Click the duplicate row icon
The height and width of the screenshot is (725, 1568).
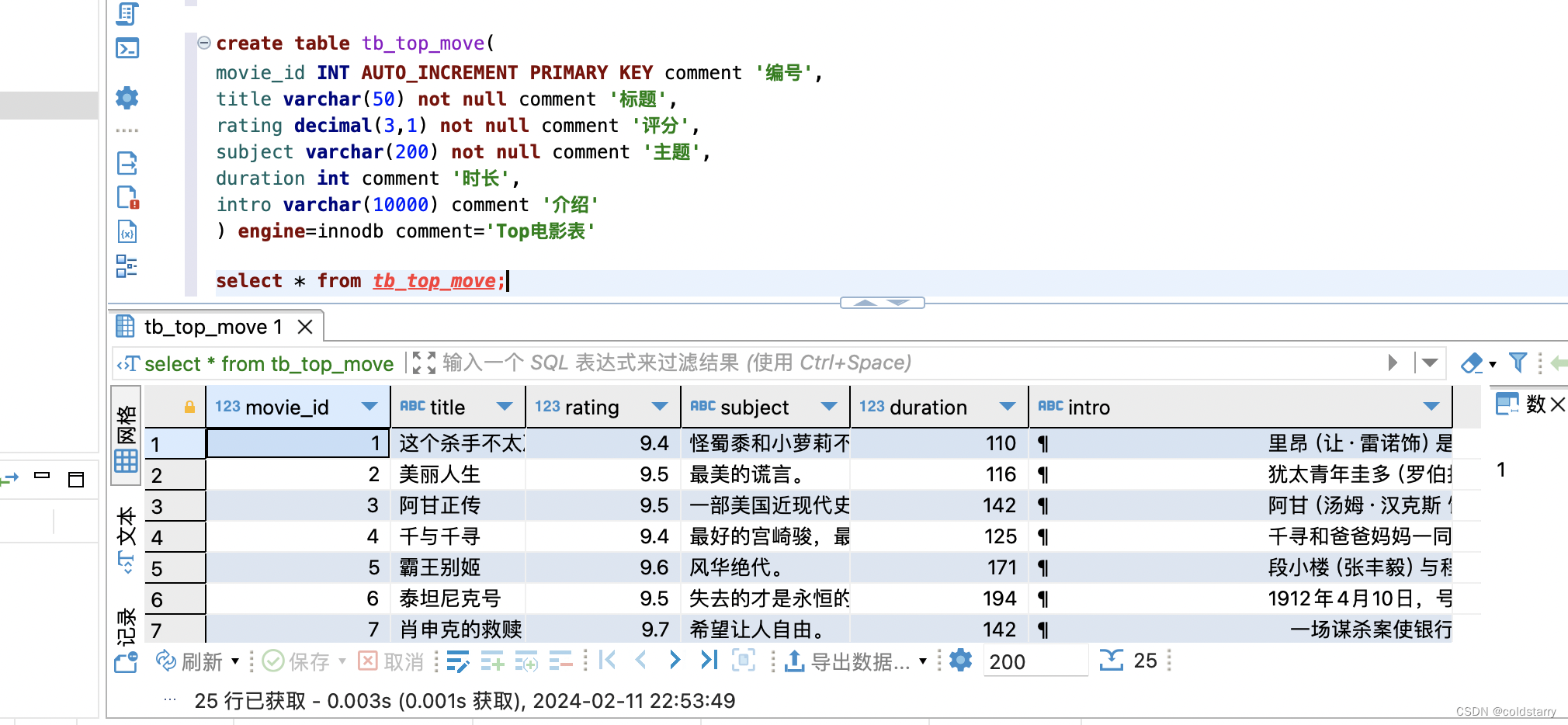(526, 661)
